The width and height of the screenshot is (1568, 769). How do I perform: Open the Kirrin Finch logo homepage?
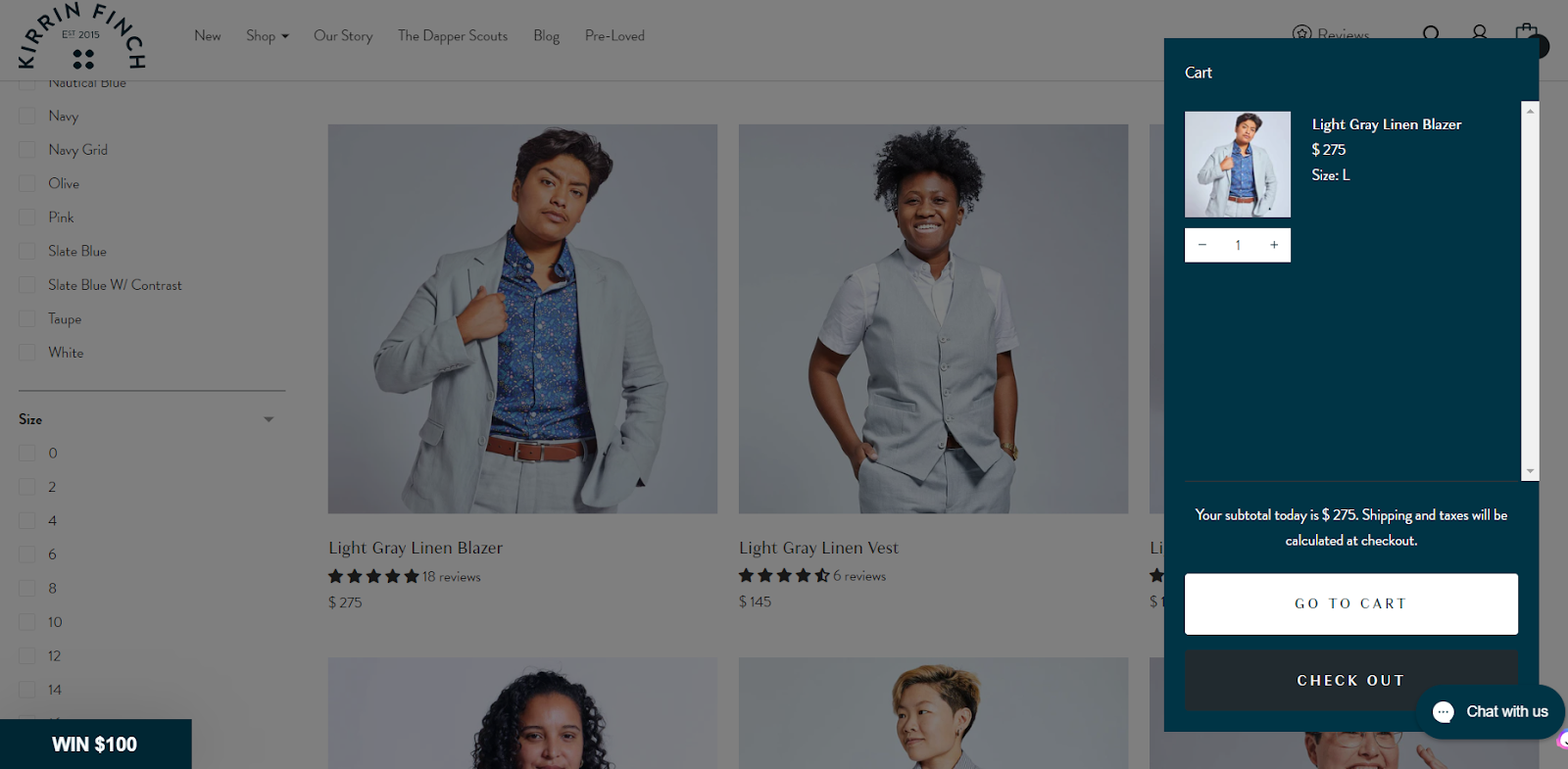(82, 37)
